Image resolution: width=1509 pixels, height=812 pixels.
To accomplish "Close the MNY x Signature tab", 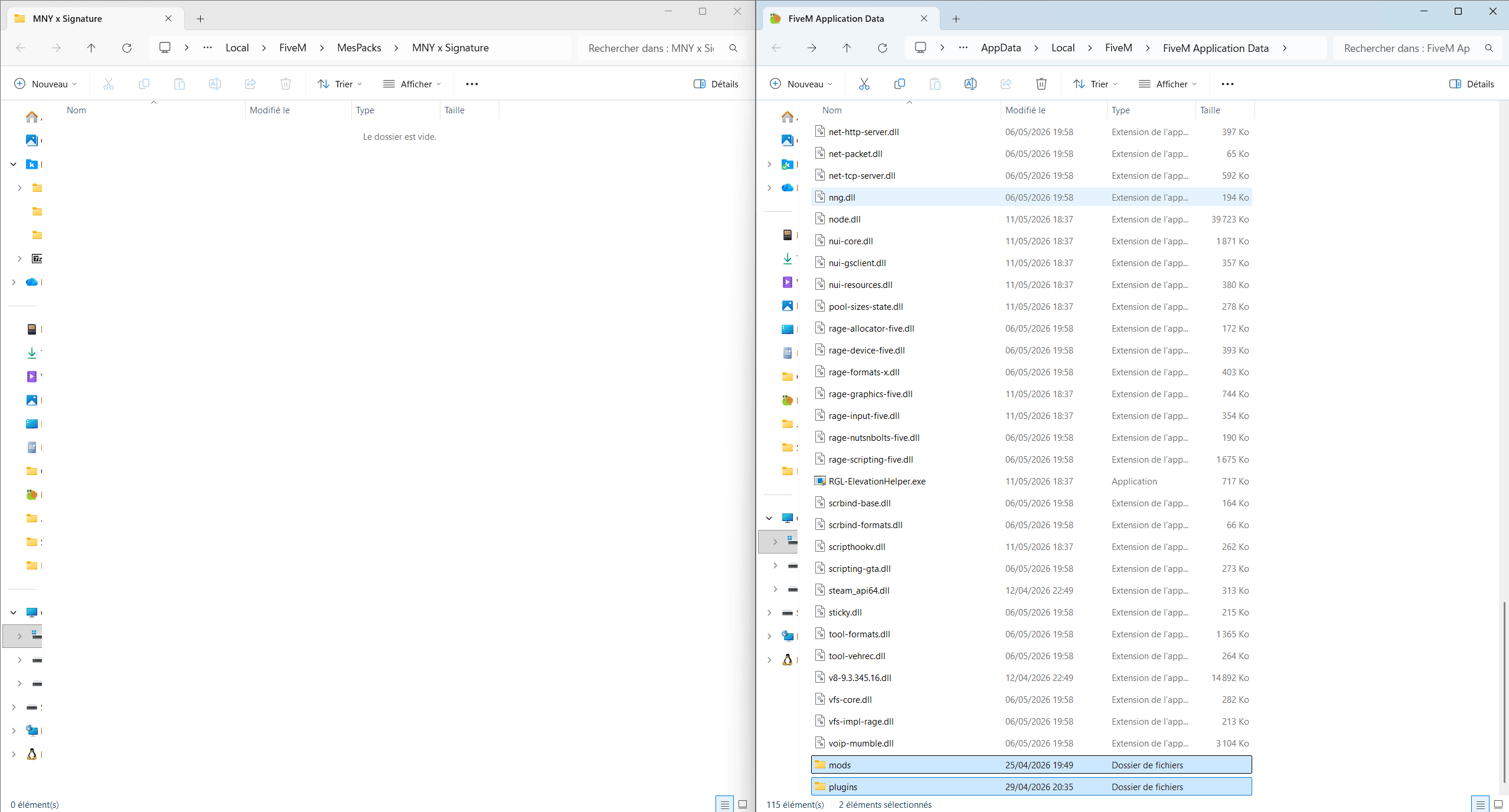I will pos(168,18).
